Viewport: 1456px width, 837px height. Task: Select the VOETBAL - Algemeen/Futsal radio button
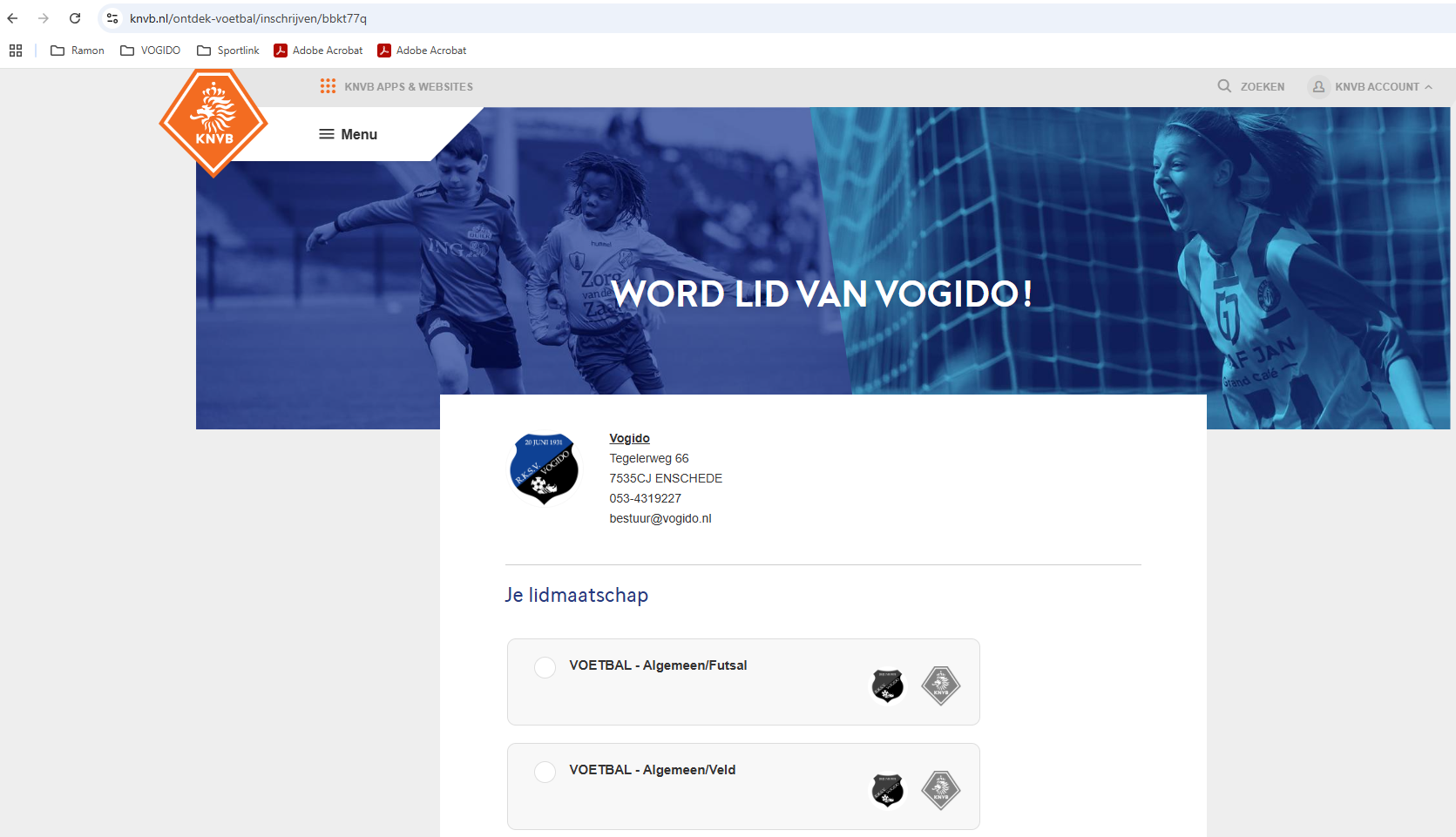545,667
